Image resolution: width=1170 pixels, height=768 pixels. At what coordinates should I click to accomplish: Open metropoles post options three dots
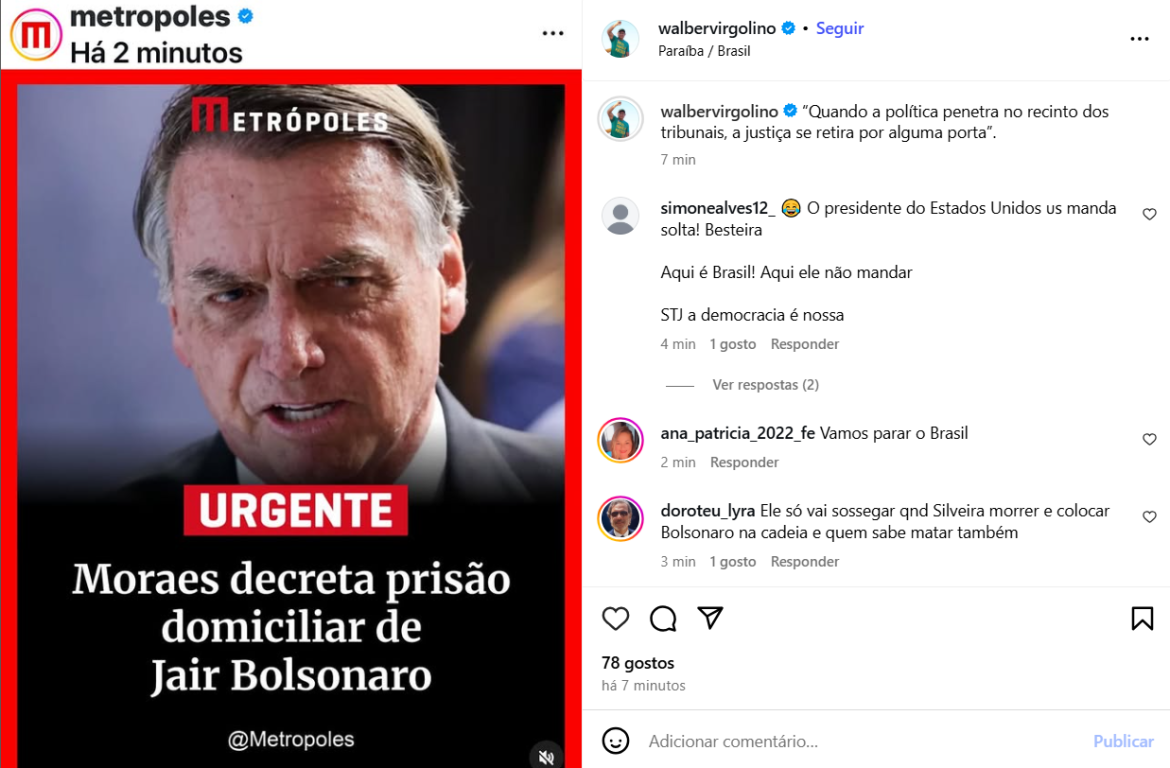[553, 33]
